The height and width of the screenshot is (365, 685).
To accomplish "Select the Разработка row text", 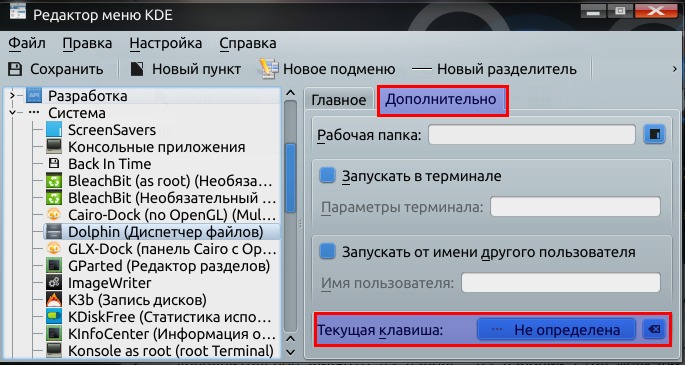I will (x=88, y=95).
